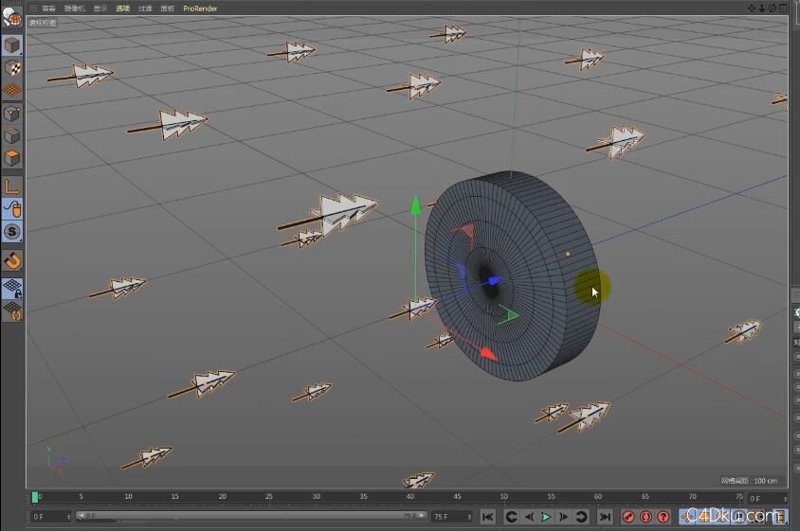Click frame 40 on the timeline ruler
Image resolution: width=800 pixels, height=531 pixels.
click(410, 496)
